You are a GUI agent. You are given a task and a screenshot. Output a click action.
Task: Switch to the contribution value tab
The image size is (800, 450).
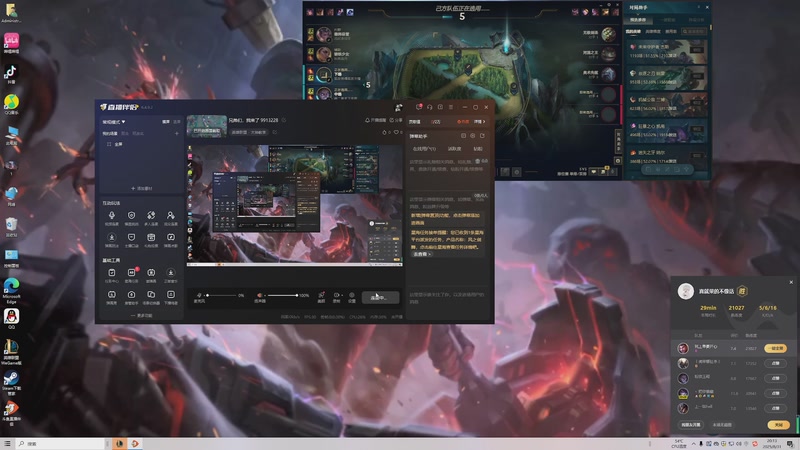pyautogui.click(x=414, y=121)
